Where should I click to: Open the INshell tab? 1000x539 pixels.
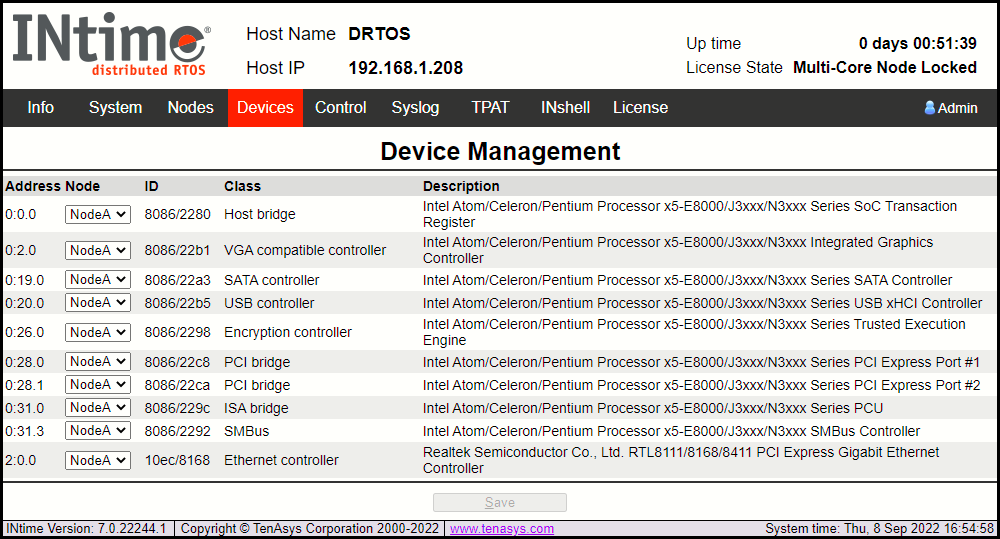point(565,108)
